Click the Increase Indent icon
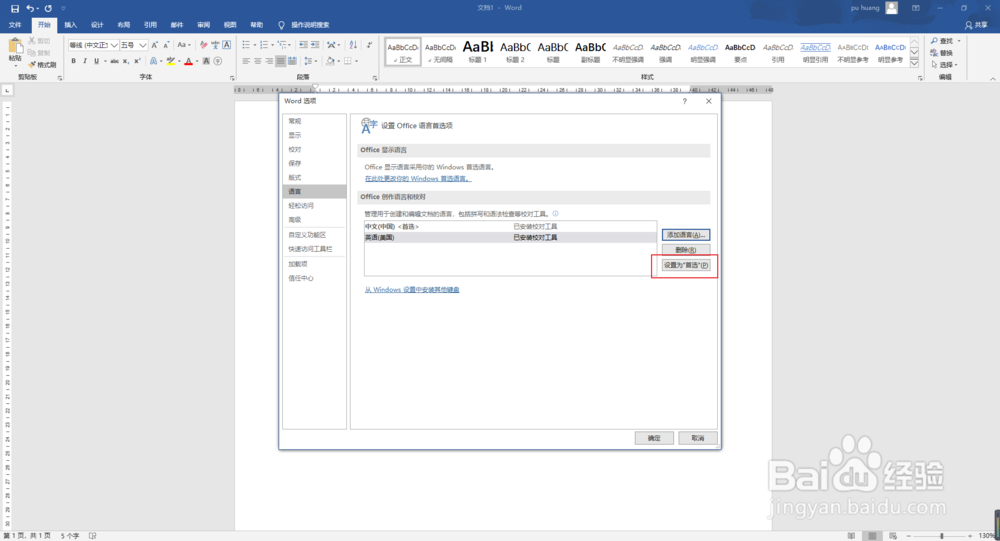1000x541 pixels. click(x=315, y=45)
